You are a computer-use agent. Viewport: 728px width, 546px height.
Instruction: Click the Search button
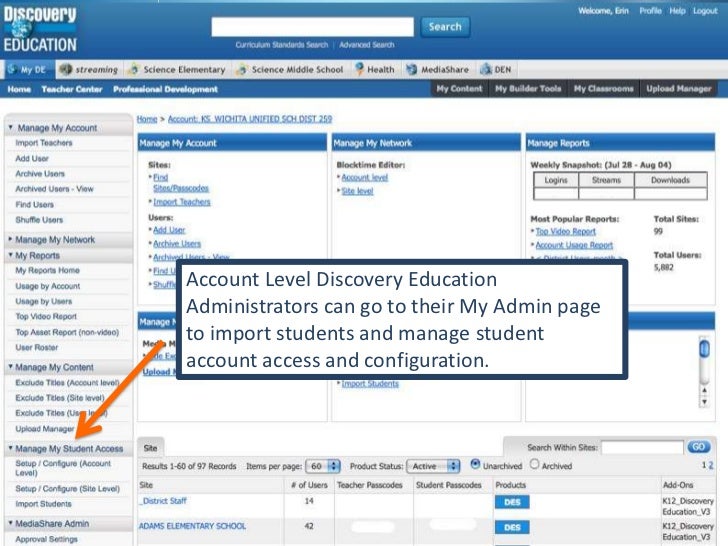tap(445, 27)
